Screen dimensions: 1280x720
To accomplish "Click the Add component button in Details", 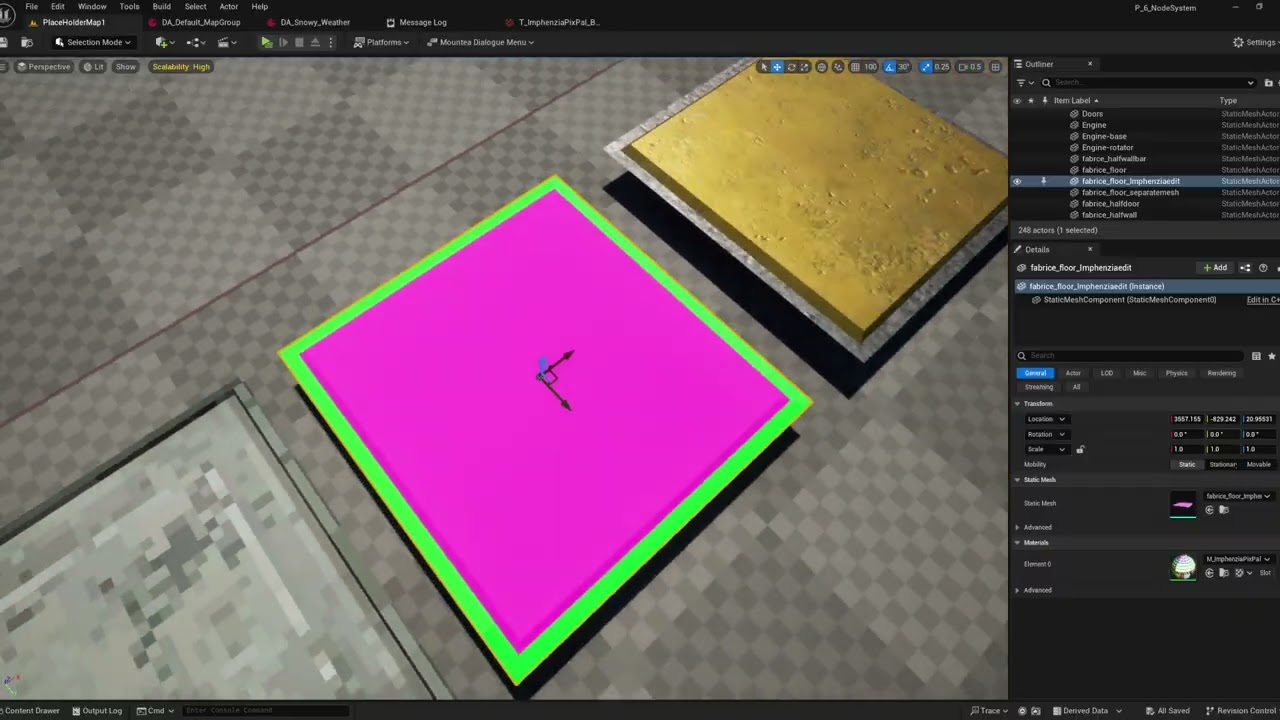I will point(1215,268).
